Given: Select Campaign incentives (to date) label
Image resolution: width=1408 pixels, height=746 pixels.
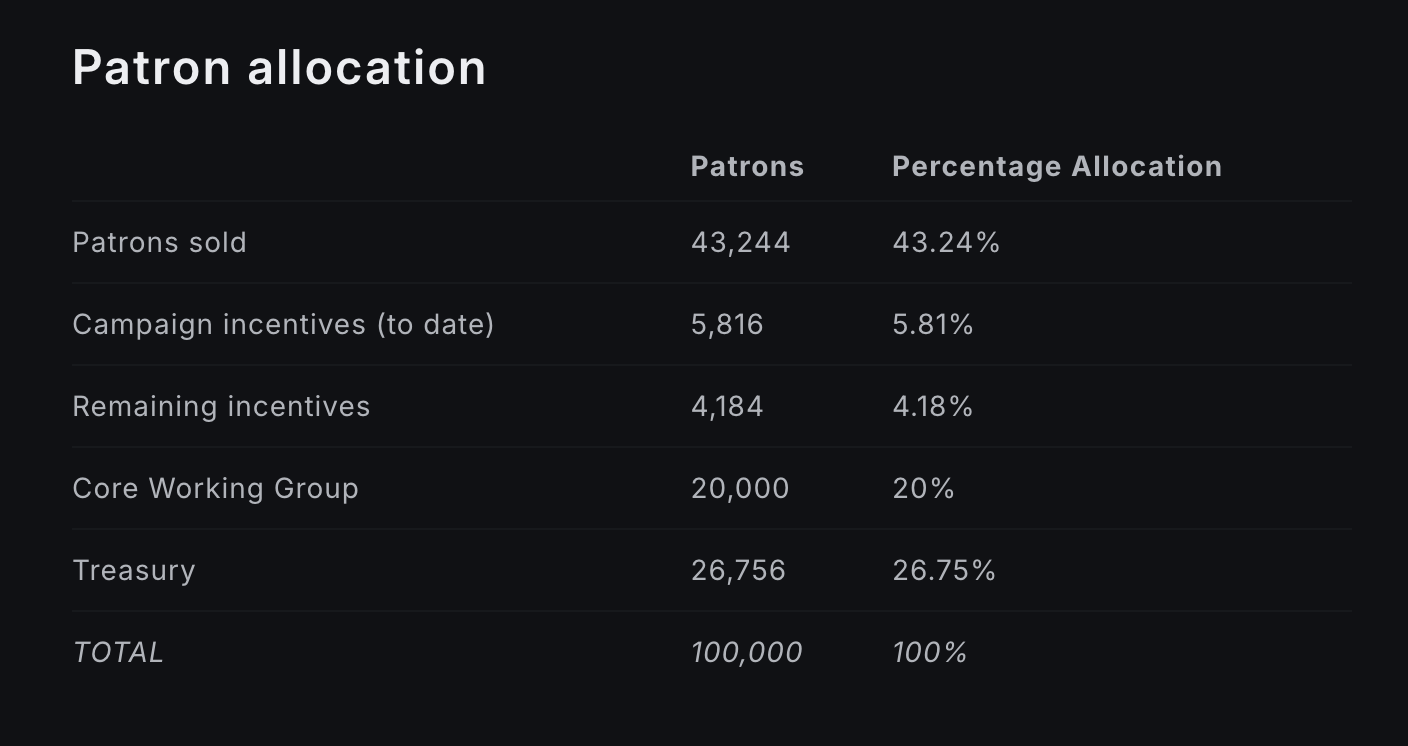Looking at the screenshot, I should (x=283, y=324).
